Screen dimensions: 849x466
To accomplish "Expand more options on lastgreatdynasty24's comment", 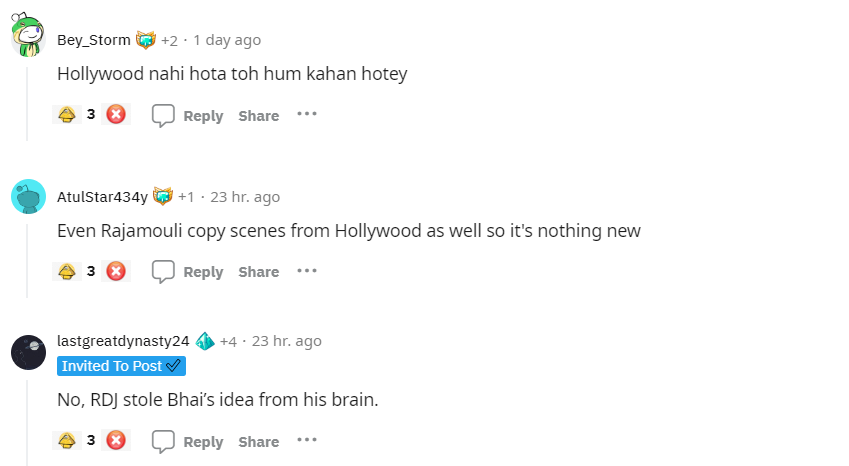I will tap(307, 440).
